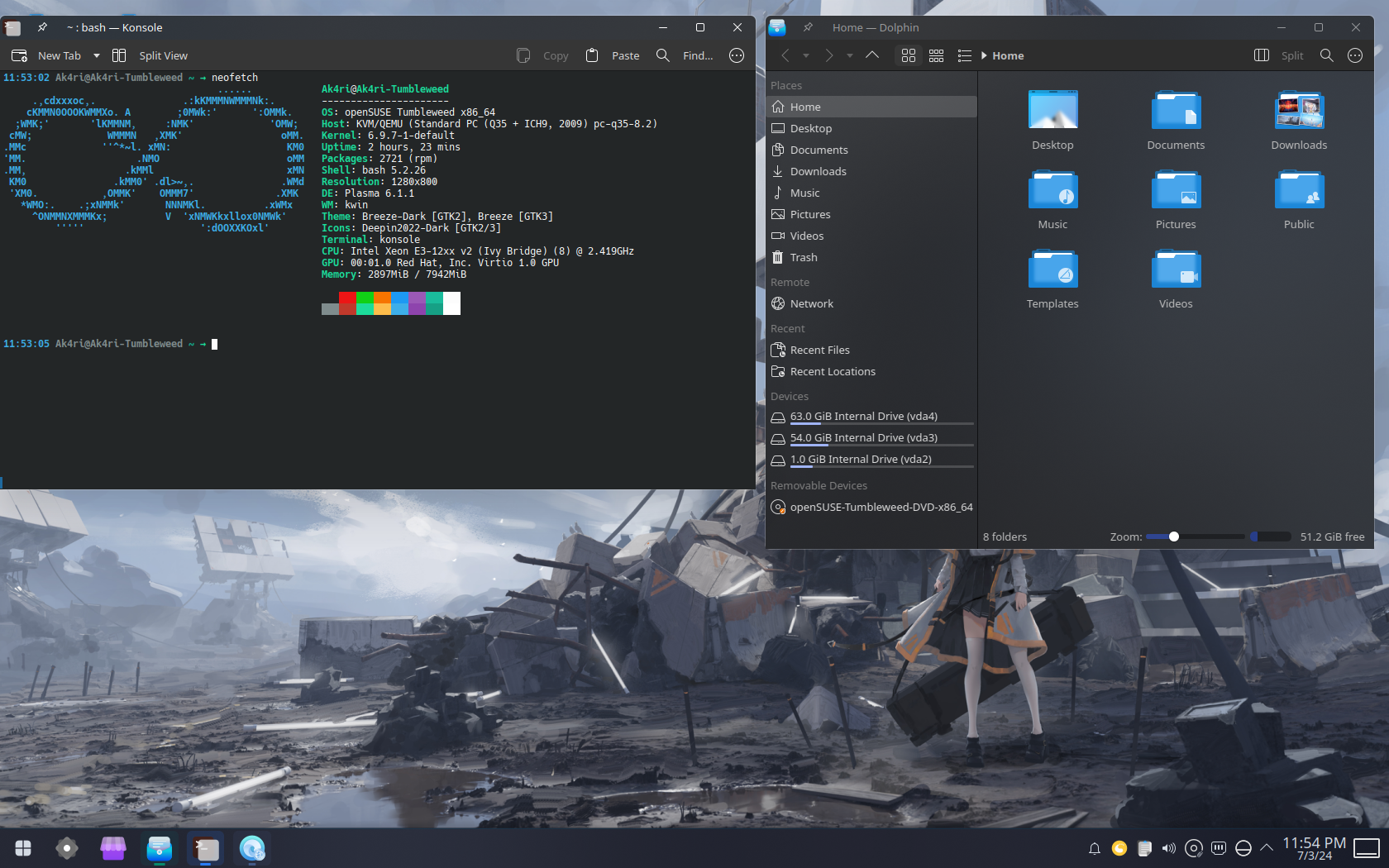Open Konsole hamburger menu icon

click(737, 55)
